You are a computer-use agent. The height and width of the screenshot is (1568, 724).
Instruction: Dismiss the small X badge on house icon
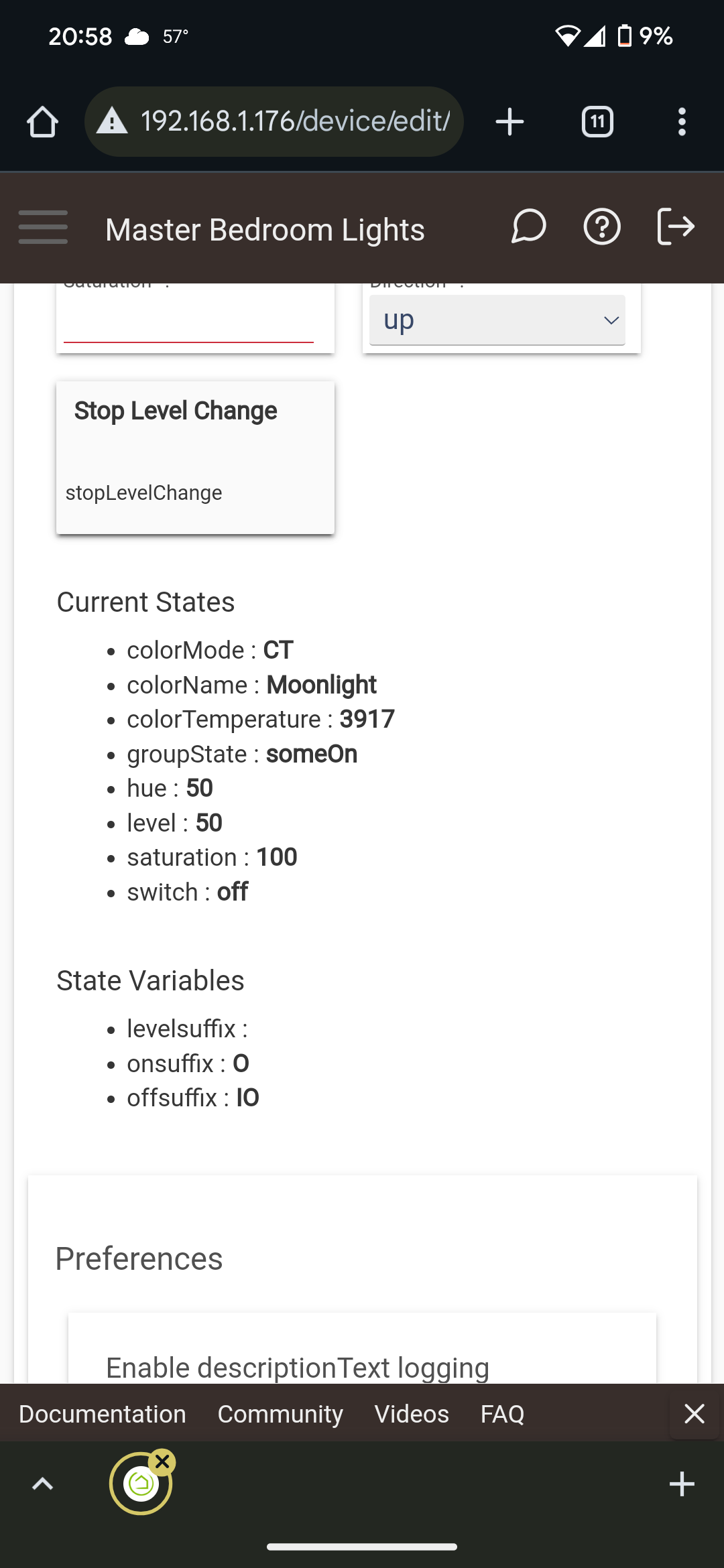pyautogui.click(x=162, y=1461)
